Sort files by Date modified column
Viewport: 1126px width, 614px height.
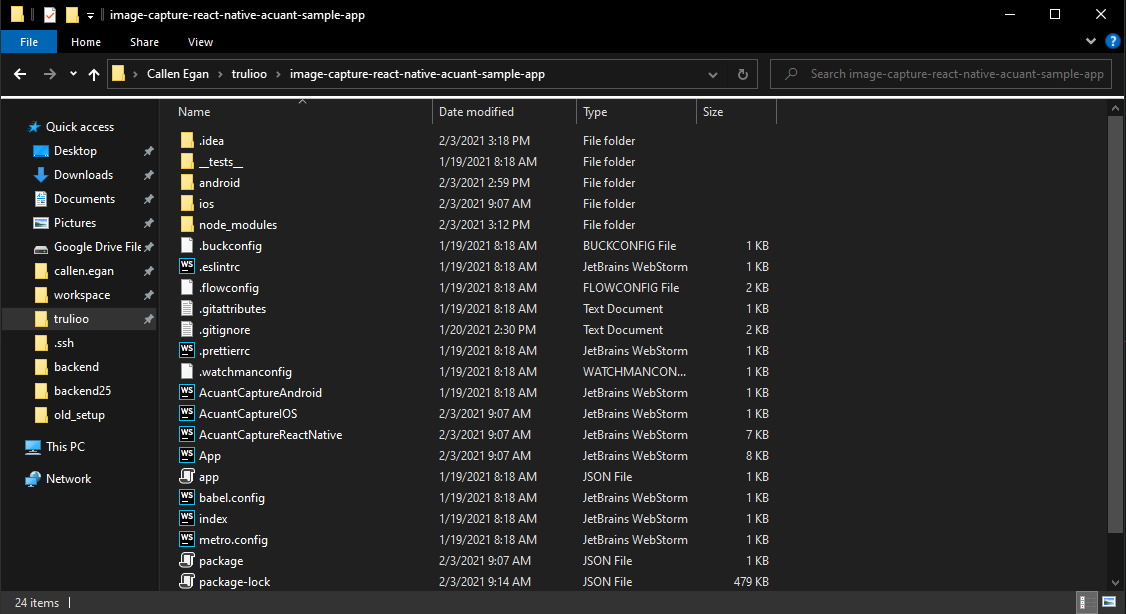[x=476, y=112]
